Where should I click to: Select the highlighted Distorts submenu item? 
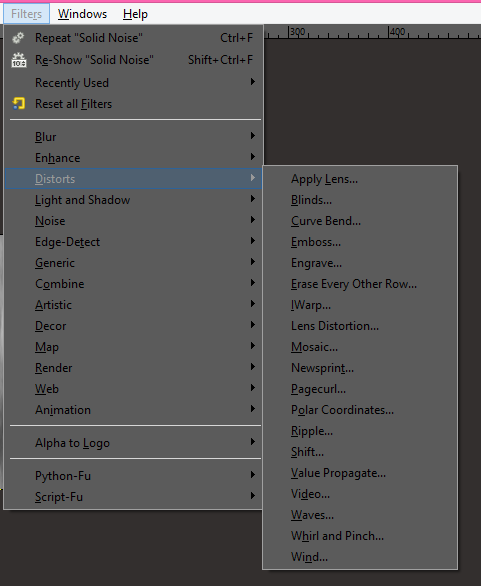pos(133,179)
